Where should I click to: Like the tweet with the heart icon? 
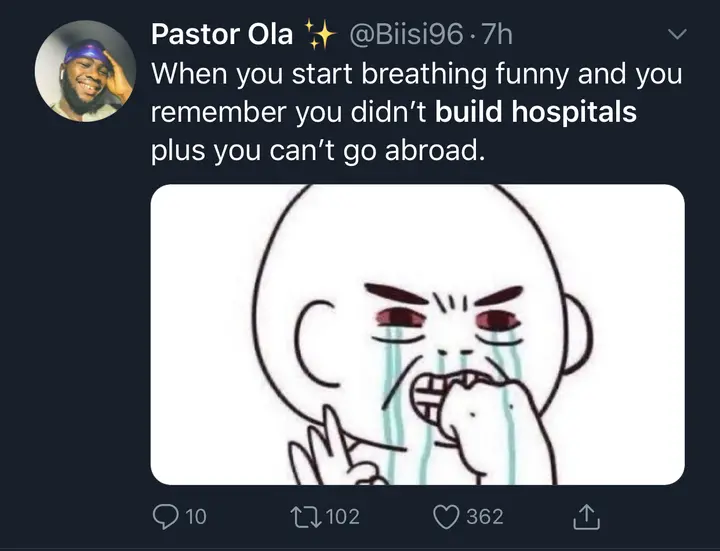pos(446,517)
